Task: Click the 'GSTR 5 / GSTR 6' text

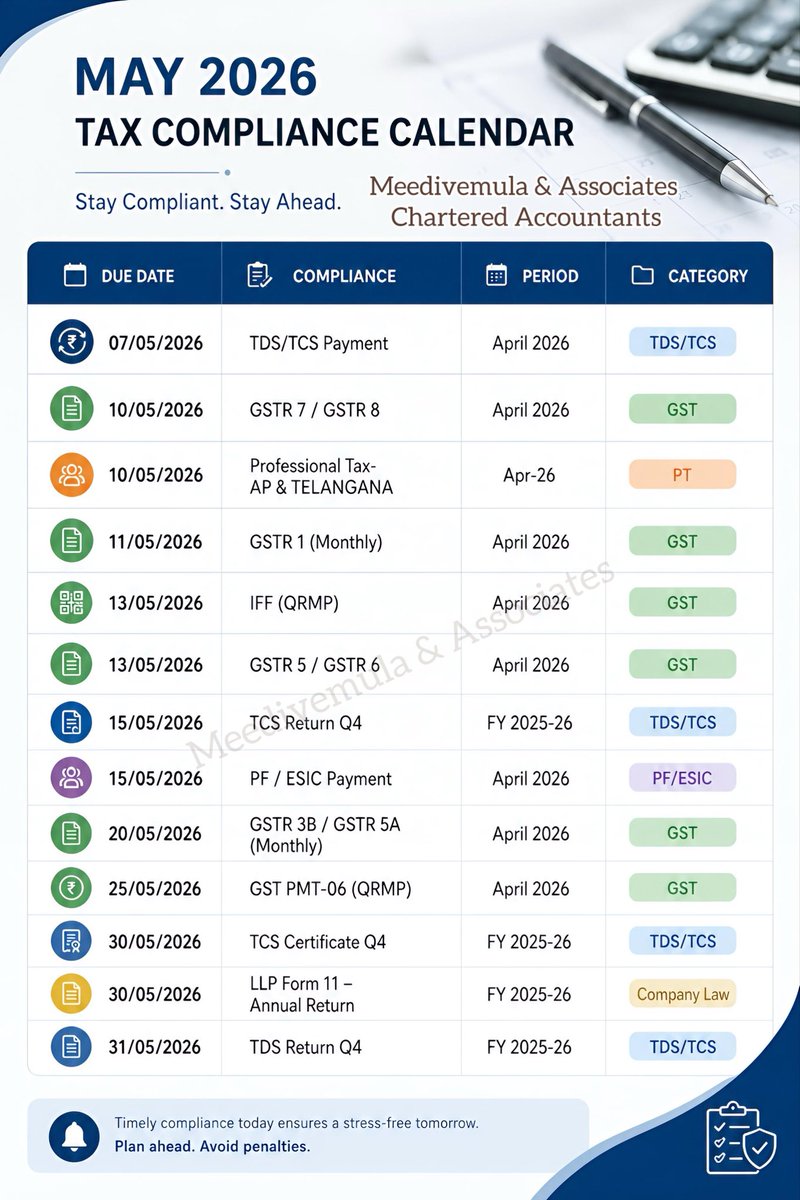Action: (x=315, y=665)
